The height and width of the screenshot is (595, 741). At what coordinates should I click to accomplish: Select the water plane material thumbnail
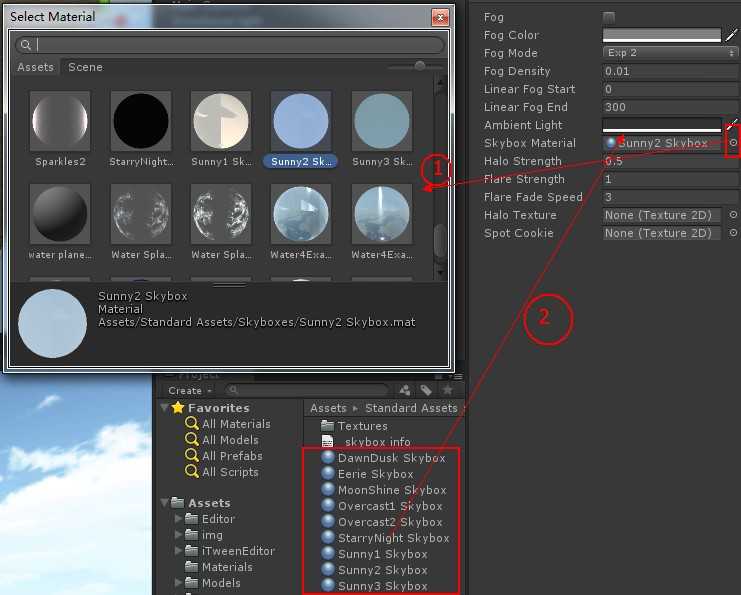60,214
